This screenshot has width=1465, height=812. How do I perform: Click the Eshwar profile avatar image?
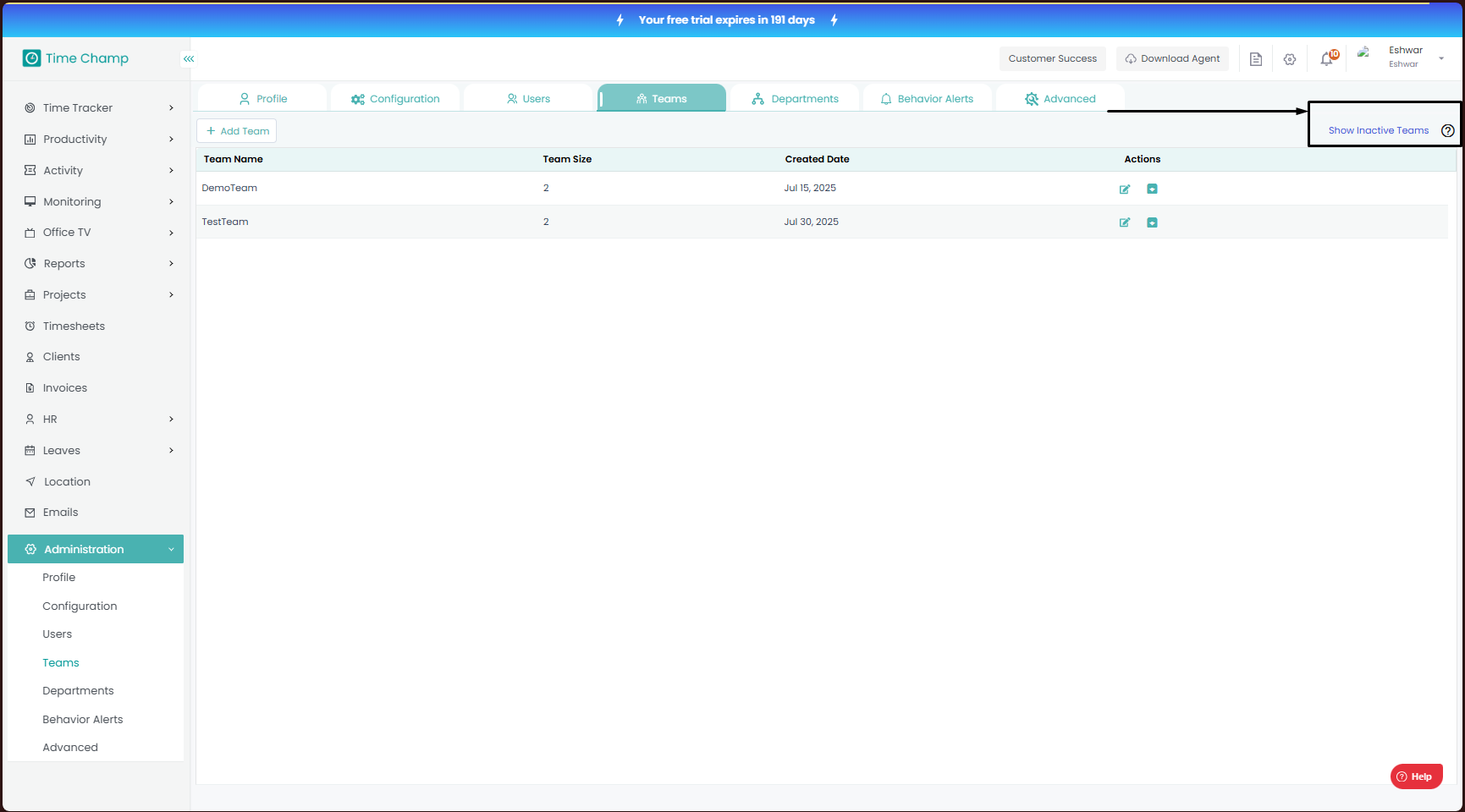click(x=1363, y=52)
